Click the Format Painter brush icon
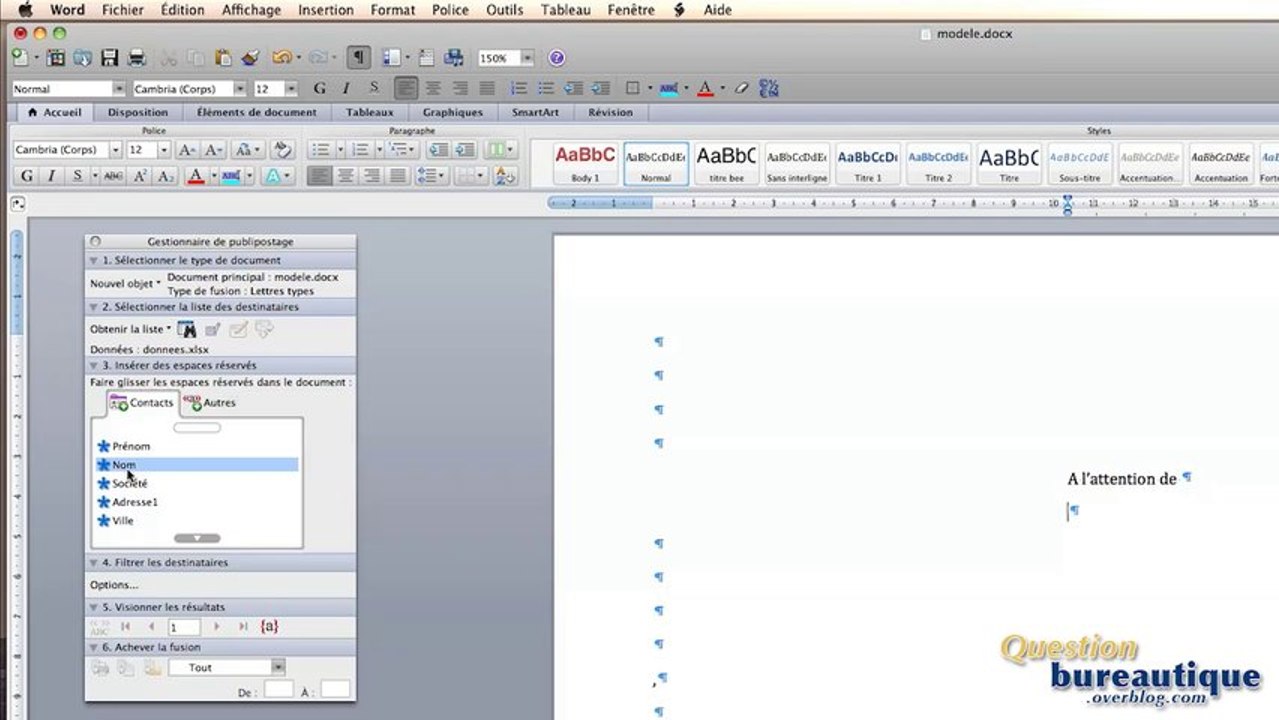This screenshot has height=720, width=1279. click(x=250, y=58)
